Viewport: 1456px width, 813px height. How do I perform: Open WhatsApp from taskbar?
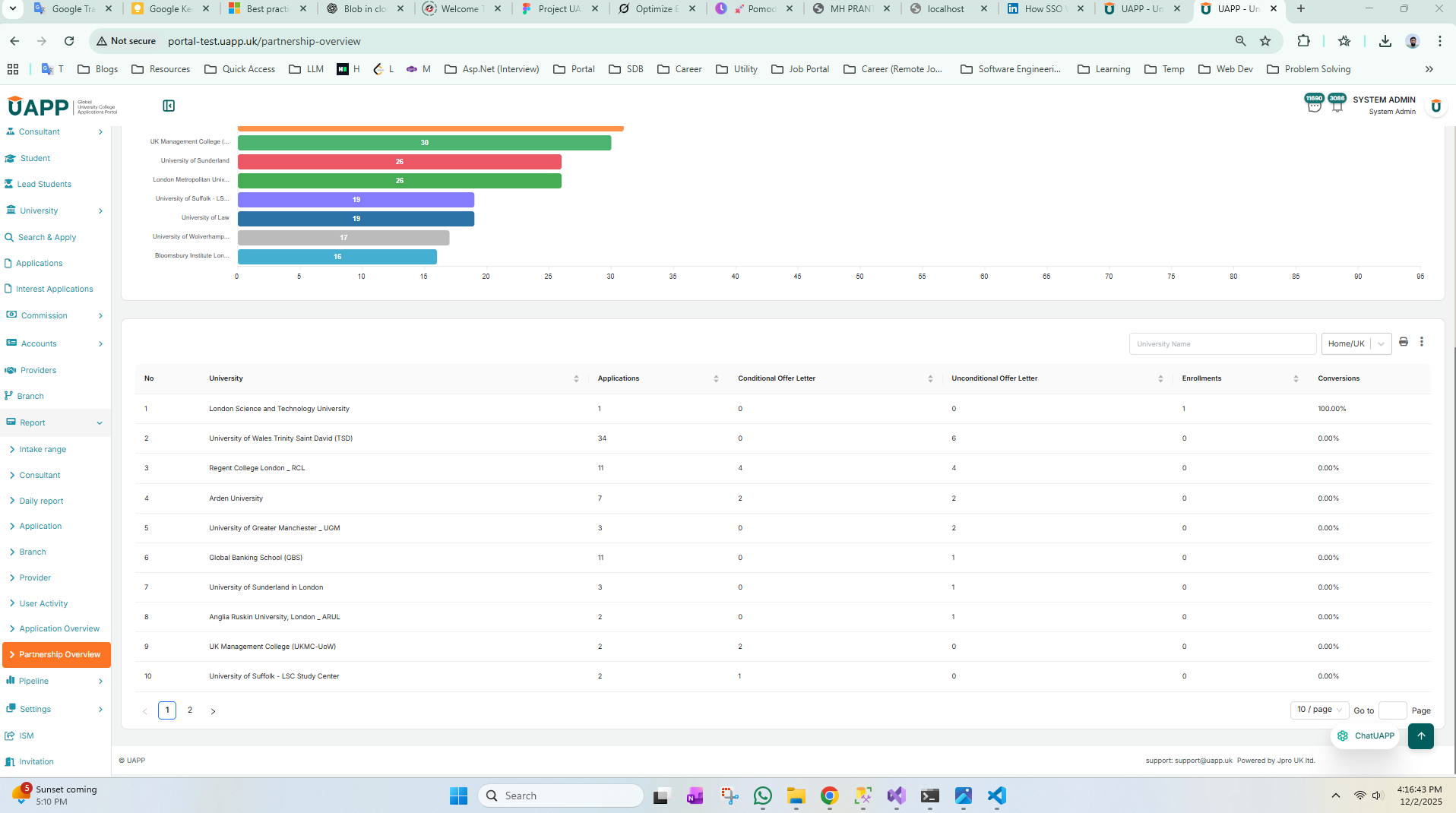762,796
